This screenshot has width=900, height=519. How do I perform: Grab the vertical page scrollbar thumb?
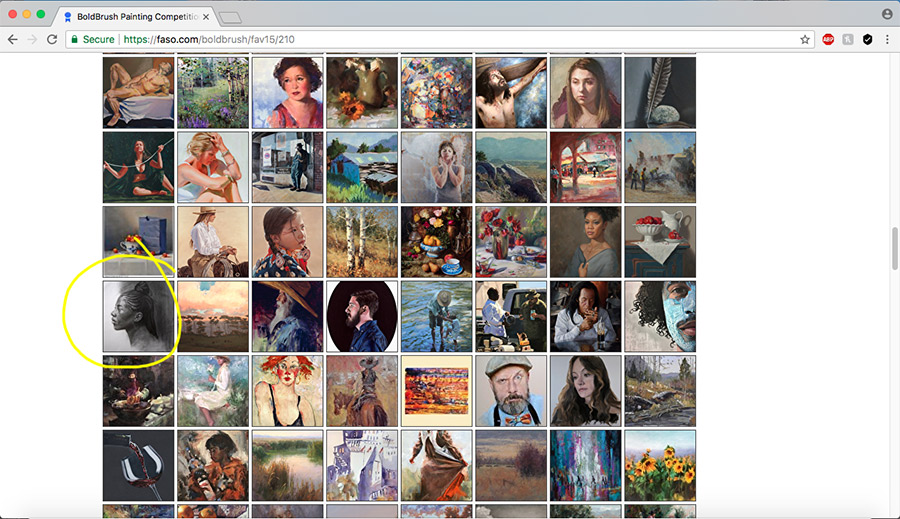pyautogui.click(x=894, y=249)
